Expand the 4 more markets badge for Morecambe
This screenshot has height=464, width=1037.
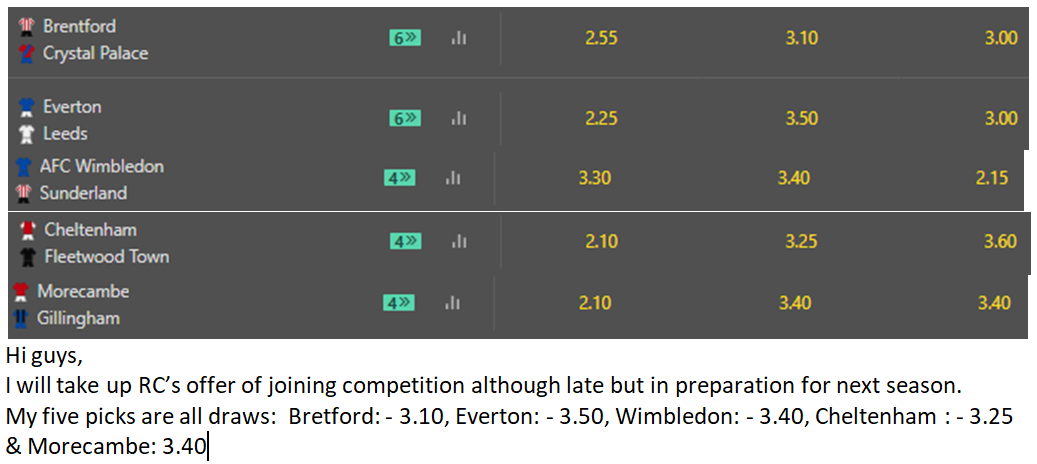click(399, 303)
